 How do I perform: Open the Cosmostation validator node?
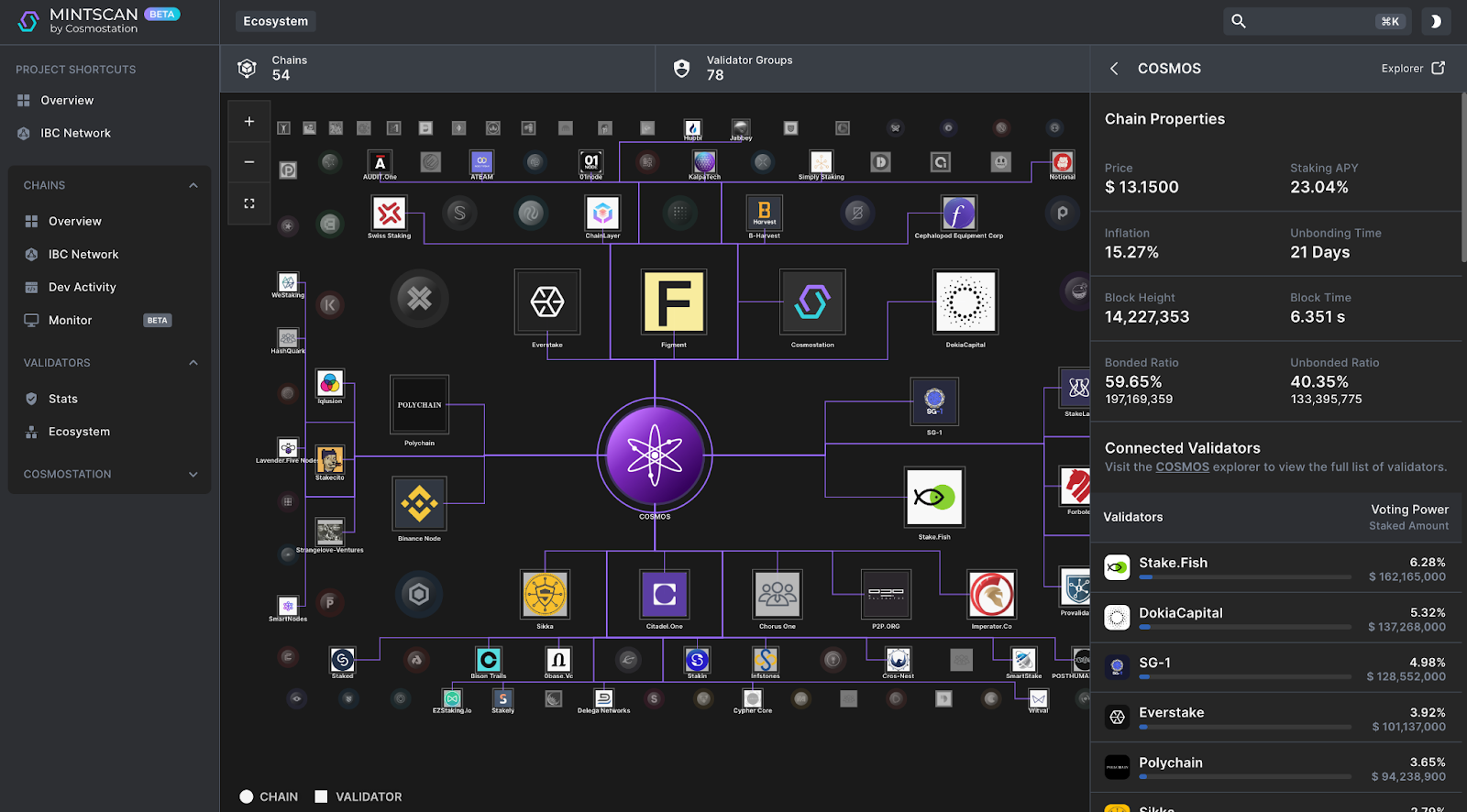[812, 302]
